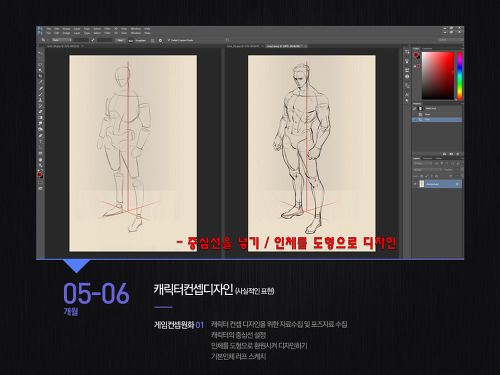Open the left document's title tab
Image resolution: width=500 pixels, height=375 pixels.
[x=63, y=46]
